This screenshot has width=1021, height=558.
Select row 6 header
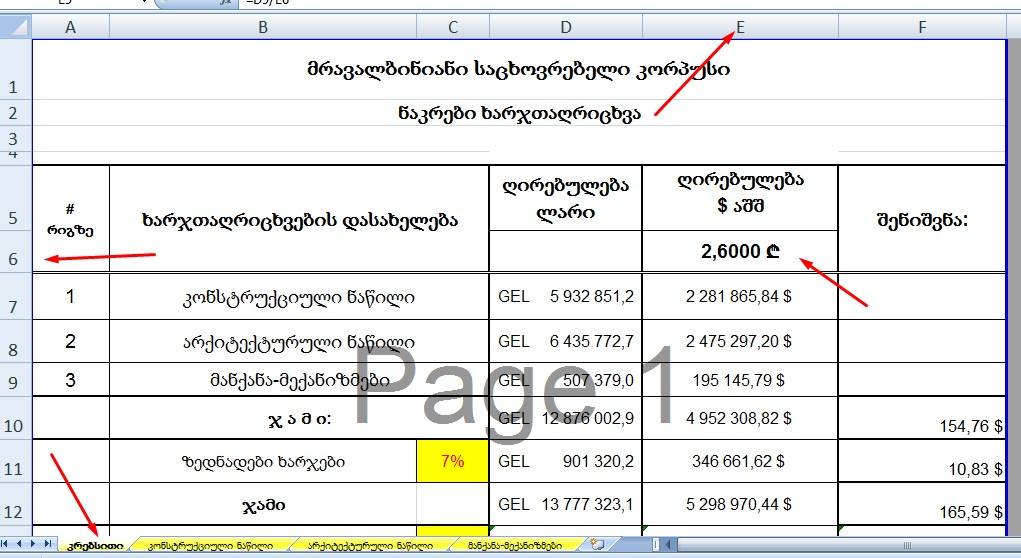(16, 251)
